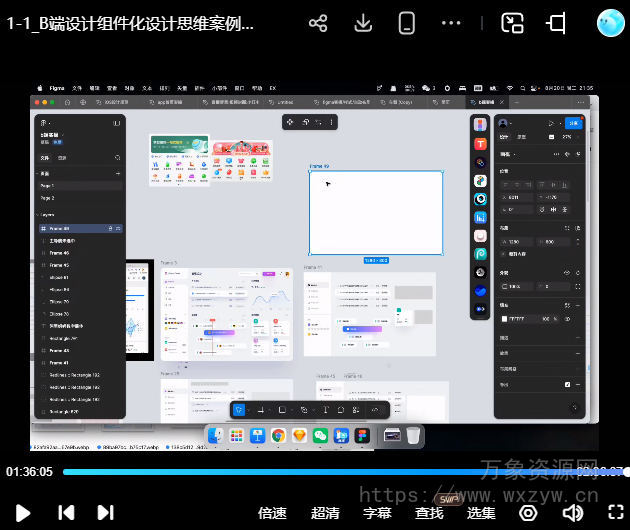
Task: Click the video title text
Action: pos(130,24)
